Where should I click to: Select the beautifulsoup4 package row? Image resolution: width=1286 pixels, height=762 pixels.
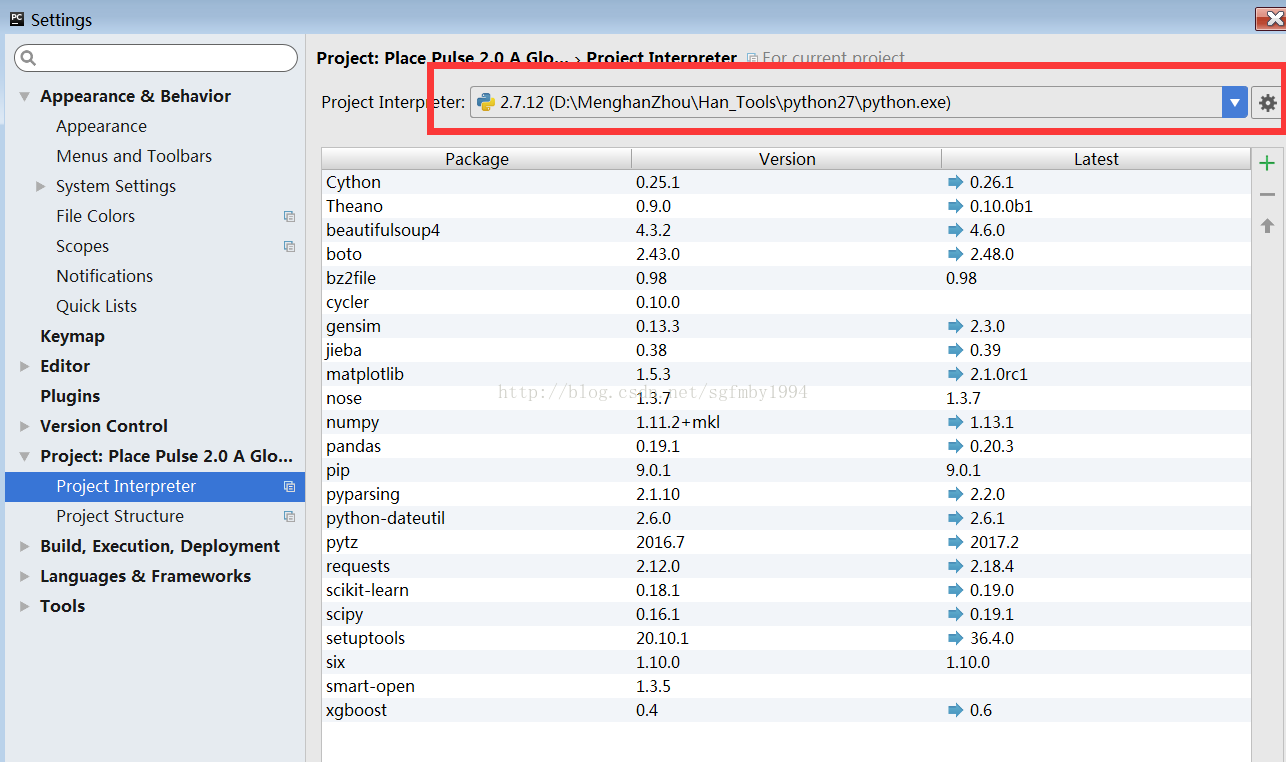pyautogui.click(x=786, y=230)
